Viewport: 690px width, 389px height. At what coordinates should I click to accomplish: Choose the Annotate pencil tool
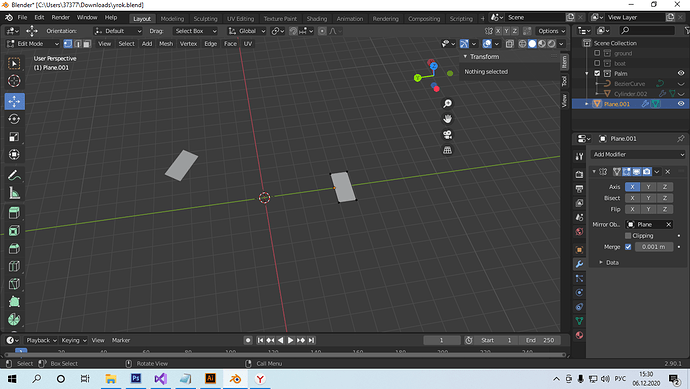point(14,175)
